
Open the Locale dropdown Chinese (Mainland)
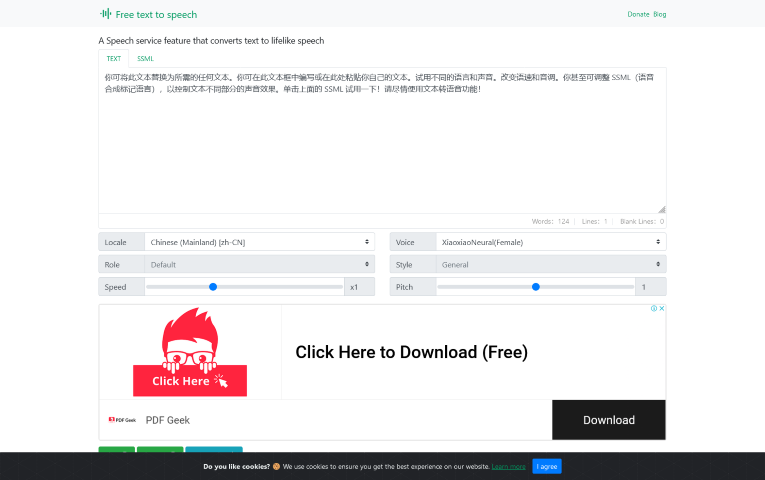click(260, 242)
